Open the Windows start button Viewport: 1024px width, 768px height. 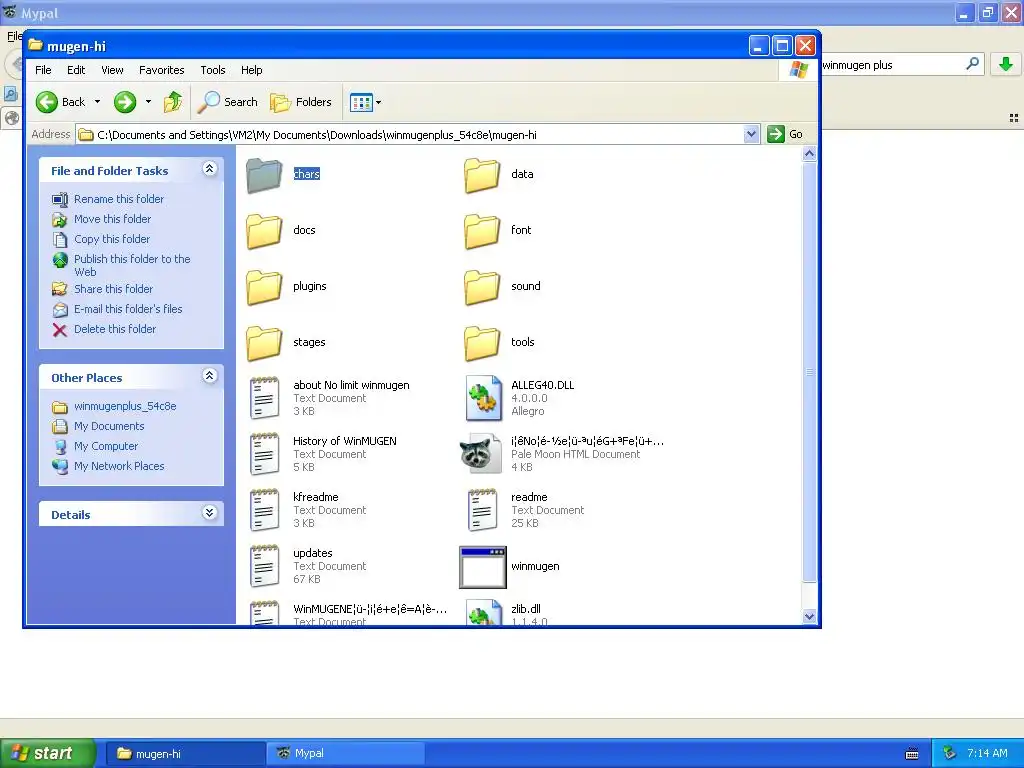(47, 754)
